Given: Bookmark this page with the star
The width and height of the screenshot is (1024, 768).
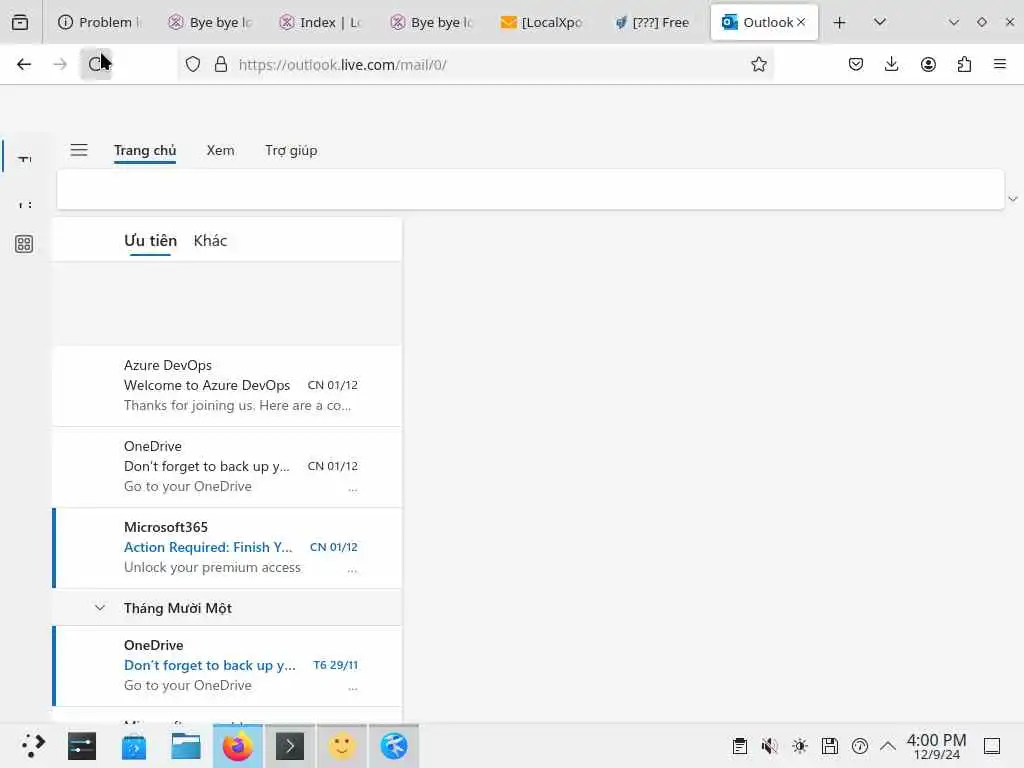Looking at the screenshot, I should pyautogui.click(x=758, y=64).
